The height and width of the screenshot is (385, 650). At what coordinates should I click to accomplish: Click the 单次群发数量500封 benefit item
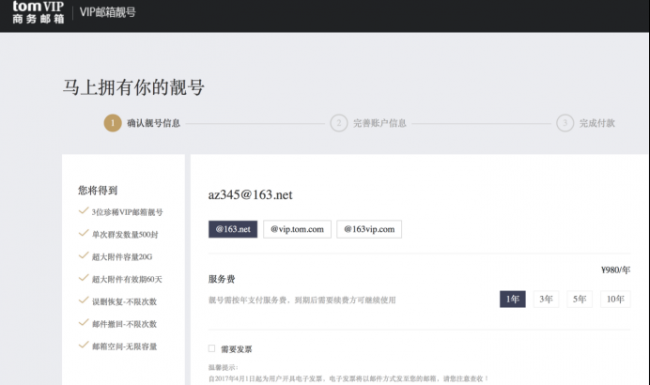click(x=125, y=235)
